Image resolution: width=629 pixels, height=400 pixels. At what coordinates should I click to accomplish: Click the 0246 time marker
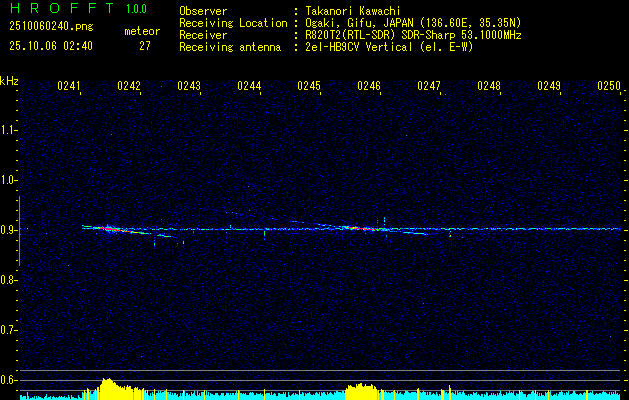[369, 86]
